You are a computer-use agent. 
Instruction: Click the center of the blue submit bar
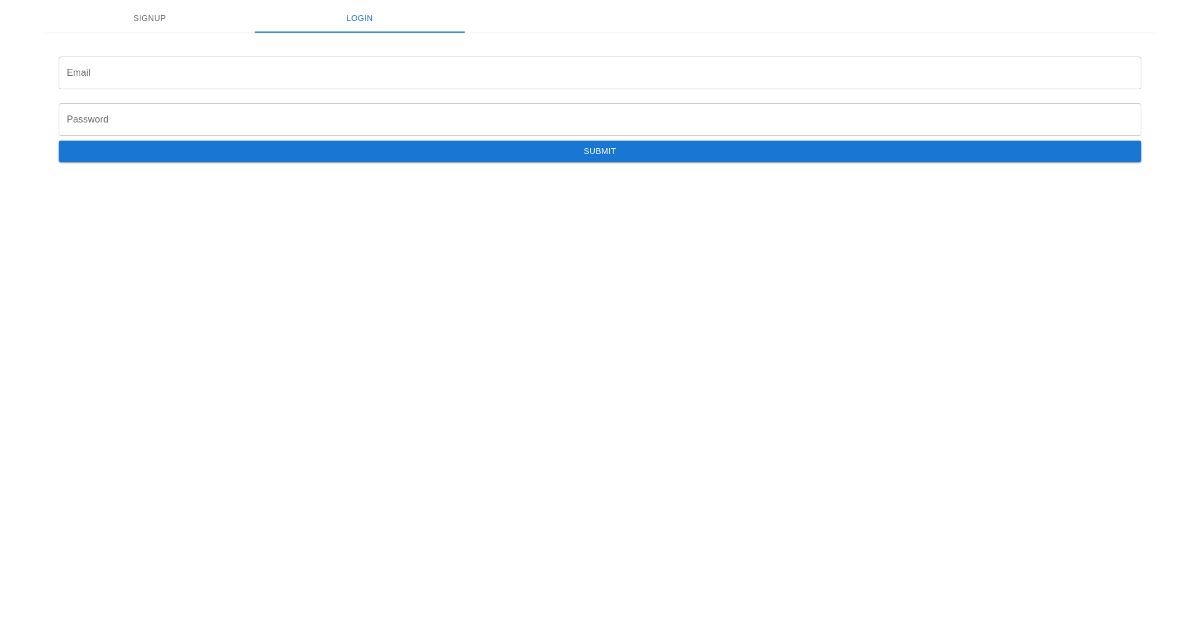tap(599, 151)
